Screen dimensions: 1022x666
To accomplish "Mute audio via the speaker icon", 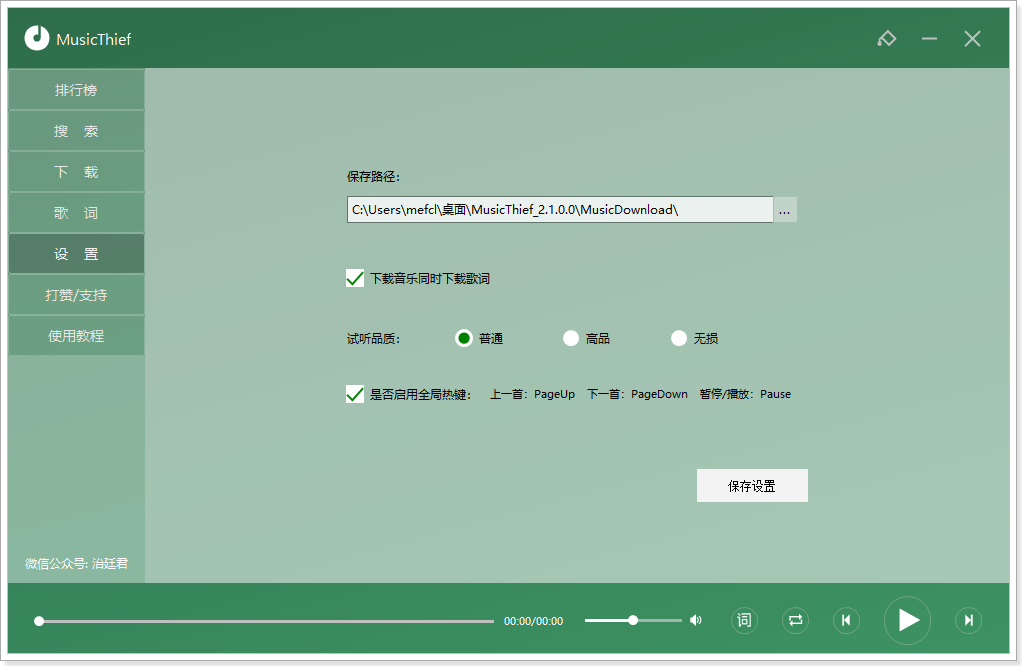I will coord(696,620).
